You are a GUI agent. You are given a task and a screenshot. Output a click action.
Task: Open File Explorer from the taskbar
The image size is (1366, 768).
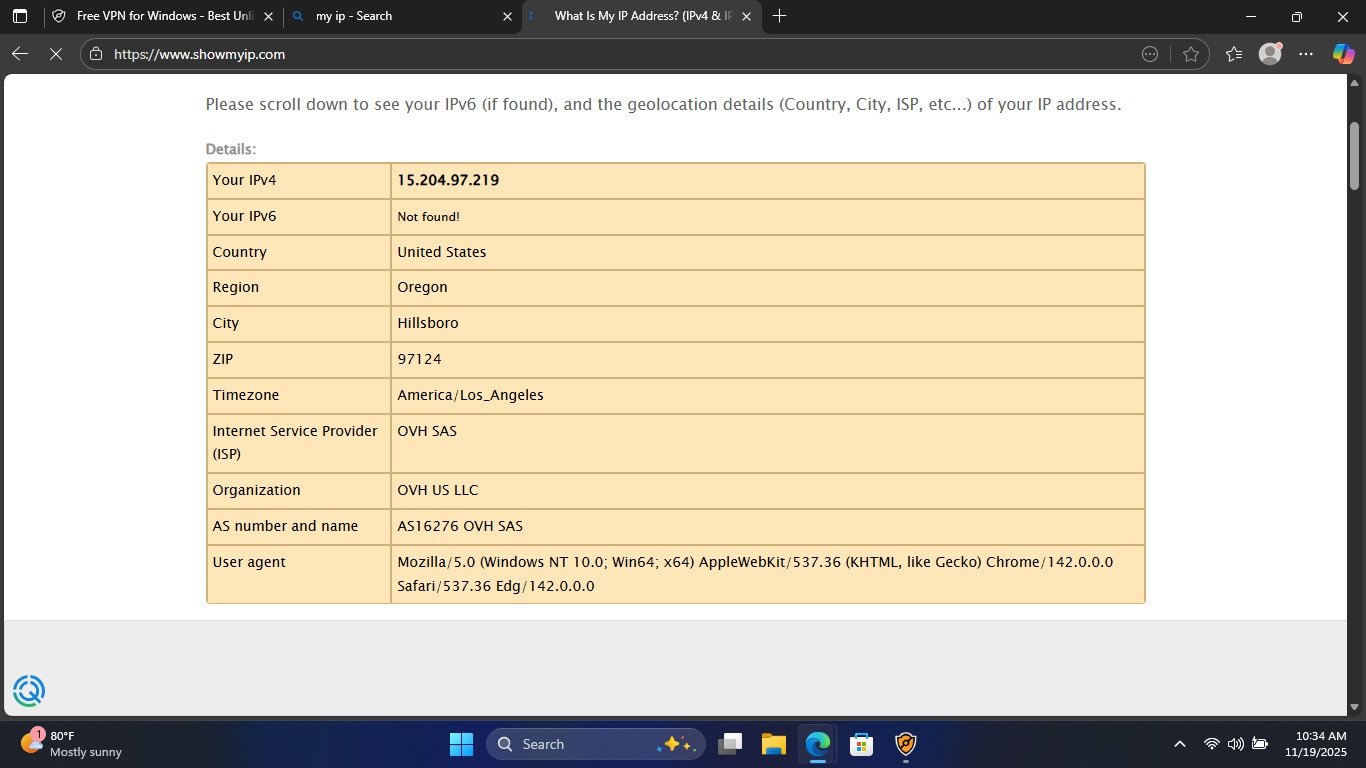773,744
